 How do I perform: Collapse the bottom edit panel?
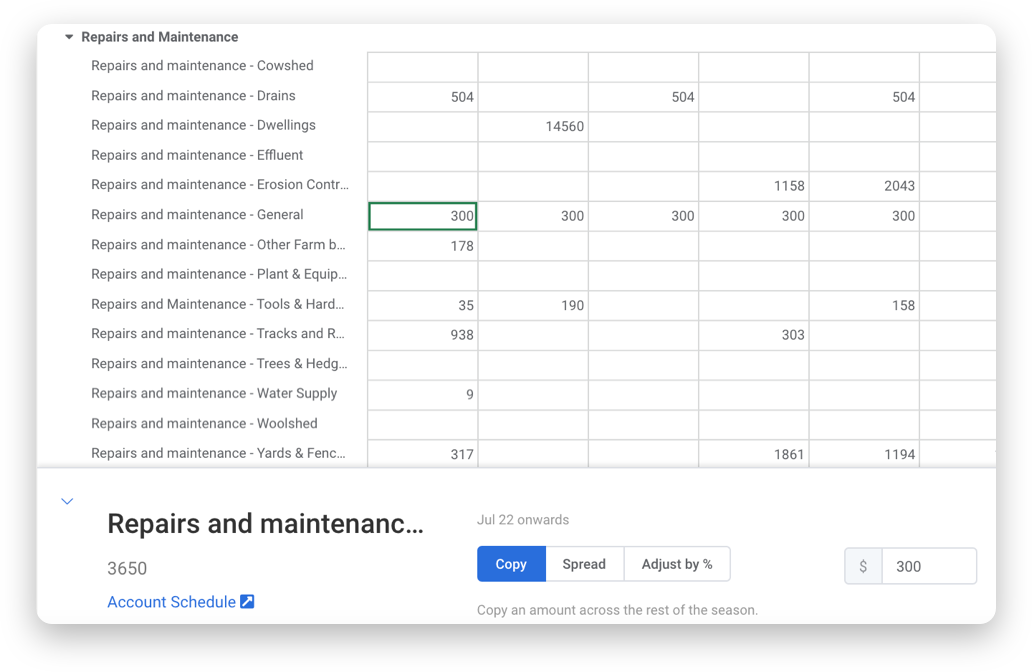pos(67,501)
